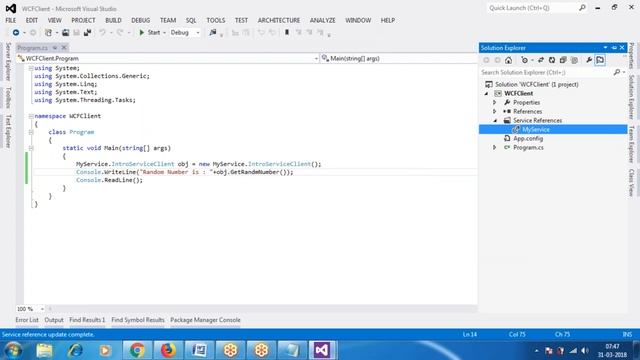Open the FILE menu

[11, 20]
